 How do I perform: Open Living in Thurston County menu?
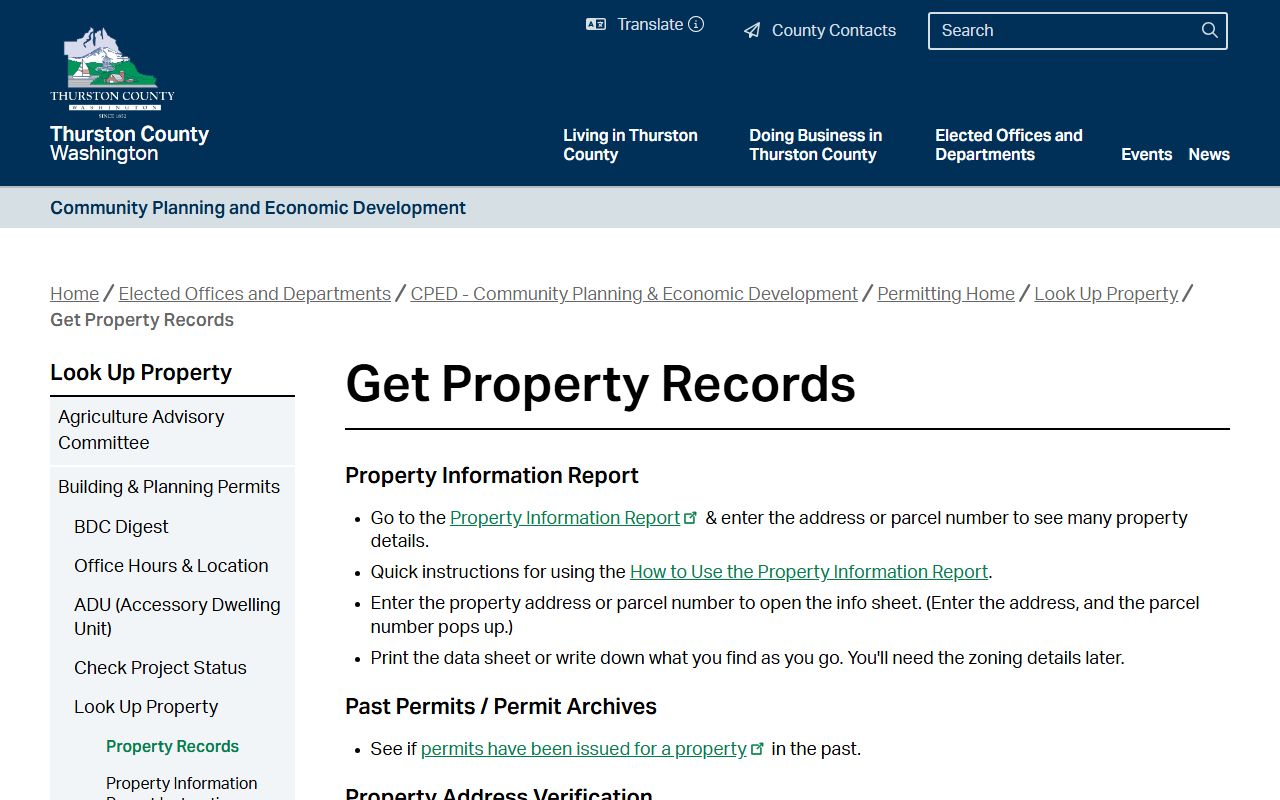(x=630, y=145)
